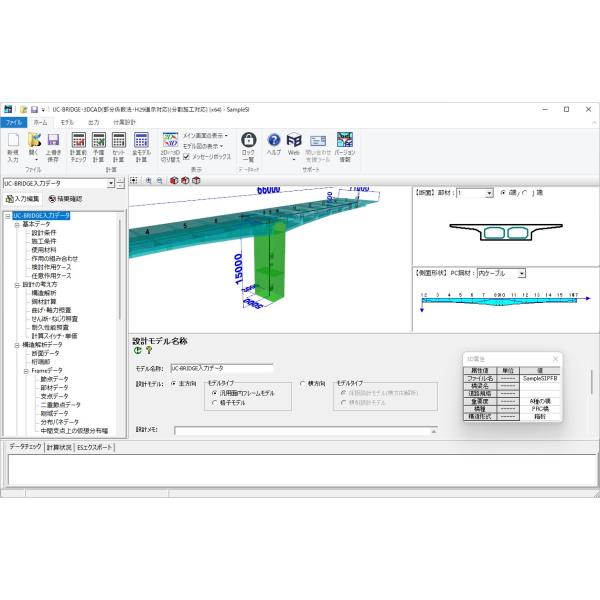Click the 上書き保存 save icon
The width and height of the screenshot is (600, 600).
click(53, 146)
